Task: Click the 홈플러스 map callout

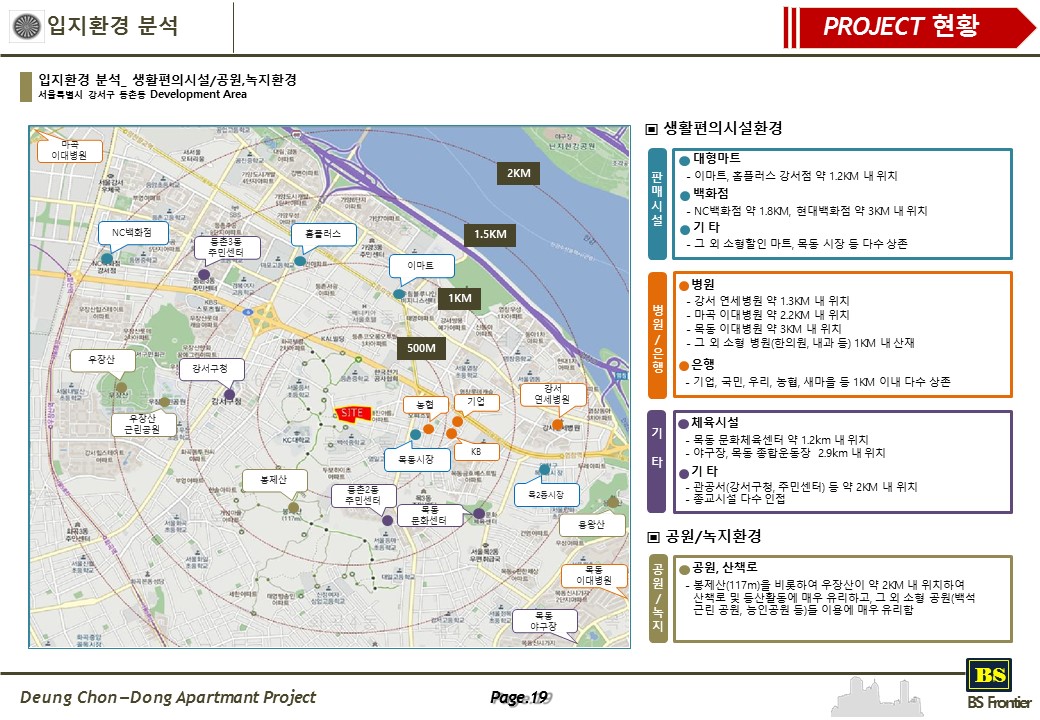Action: tap(324, 234)
